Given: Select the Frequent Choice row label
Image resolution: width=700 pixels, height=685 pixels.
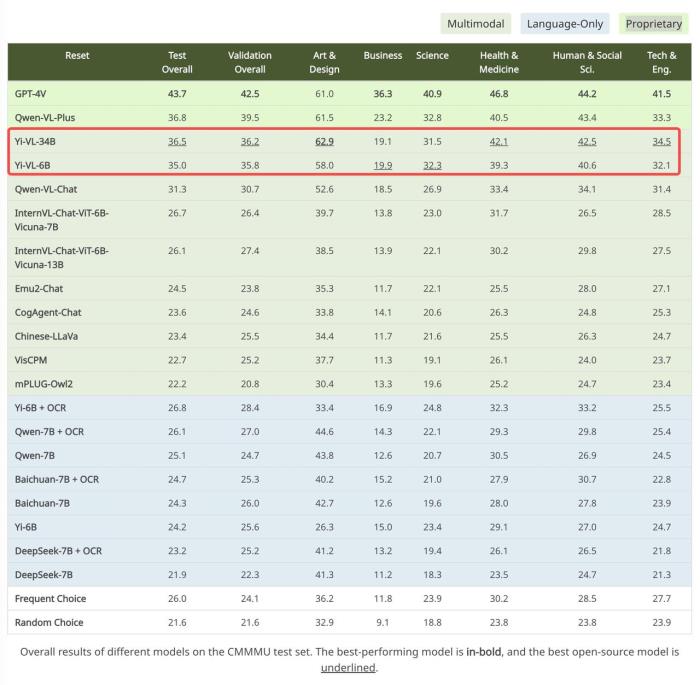Looking at the screenshot, I should click(50, 599).
